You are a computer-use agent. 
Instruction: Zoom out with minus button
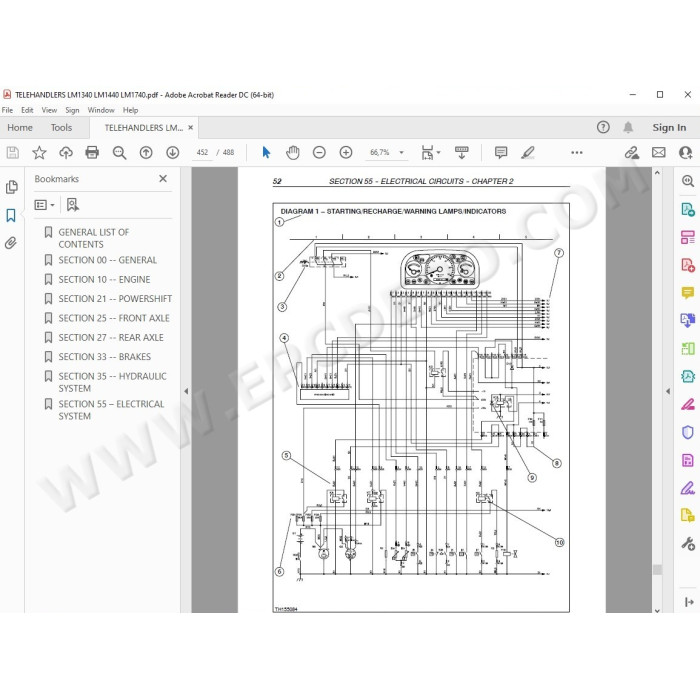pyautogui.click(x=319, y=153)
